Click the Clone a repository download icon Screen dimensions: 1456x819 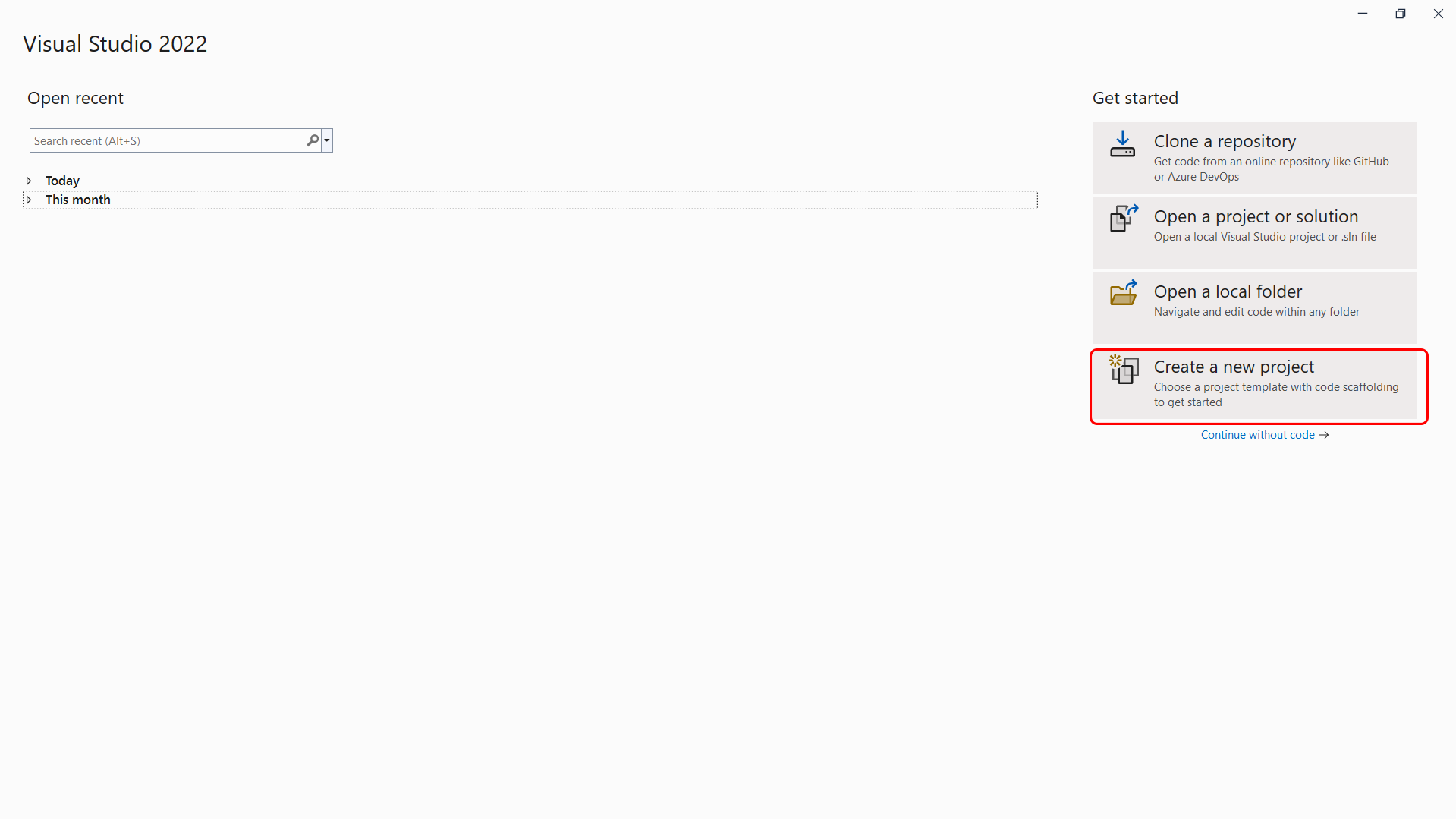pyautogui.click(x=1122, y=144)
